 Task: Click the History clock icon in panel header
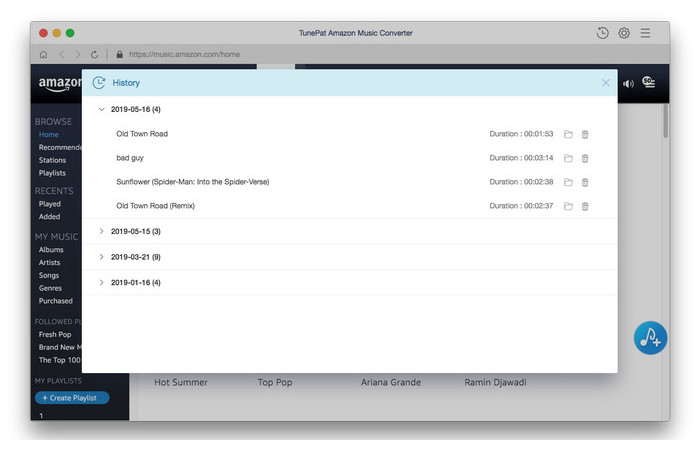(99, 83)
